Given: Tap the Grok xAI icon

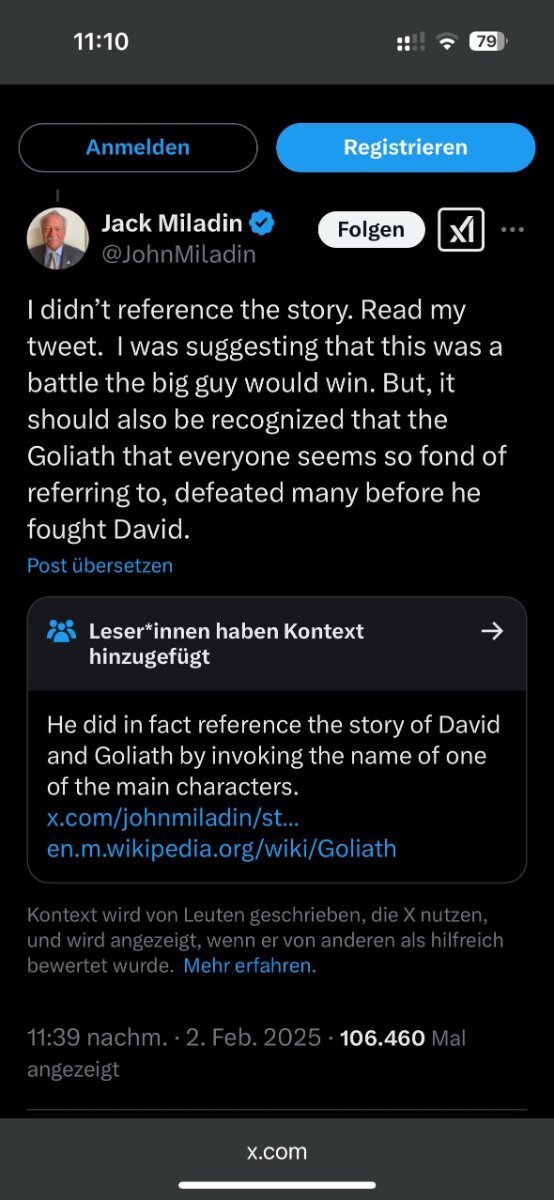Looking at the screenshot, I should 462,230.
